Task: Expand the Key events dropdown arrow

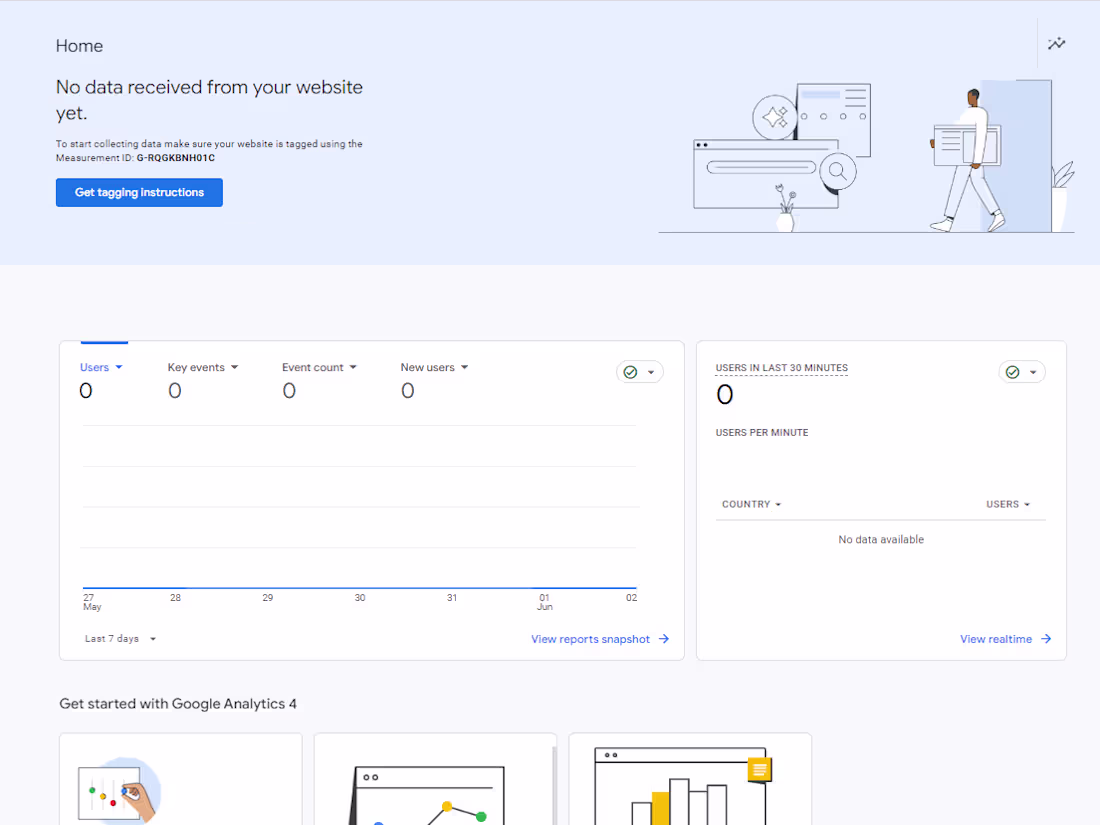Action: [234, 367]
